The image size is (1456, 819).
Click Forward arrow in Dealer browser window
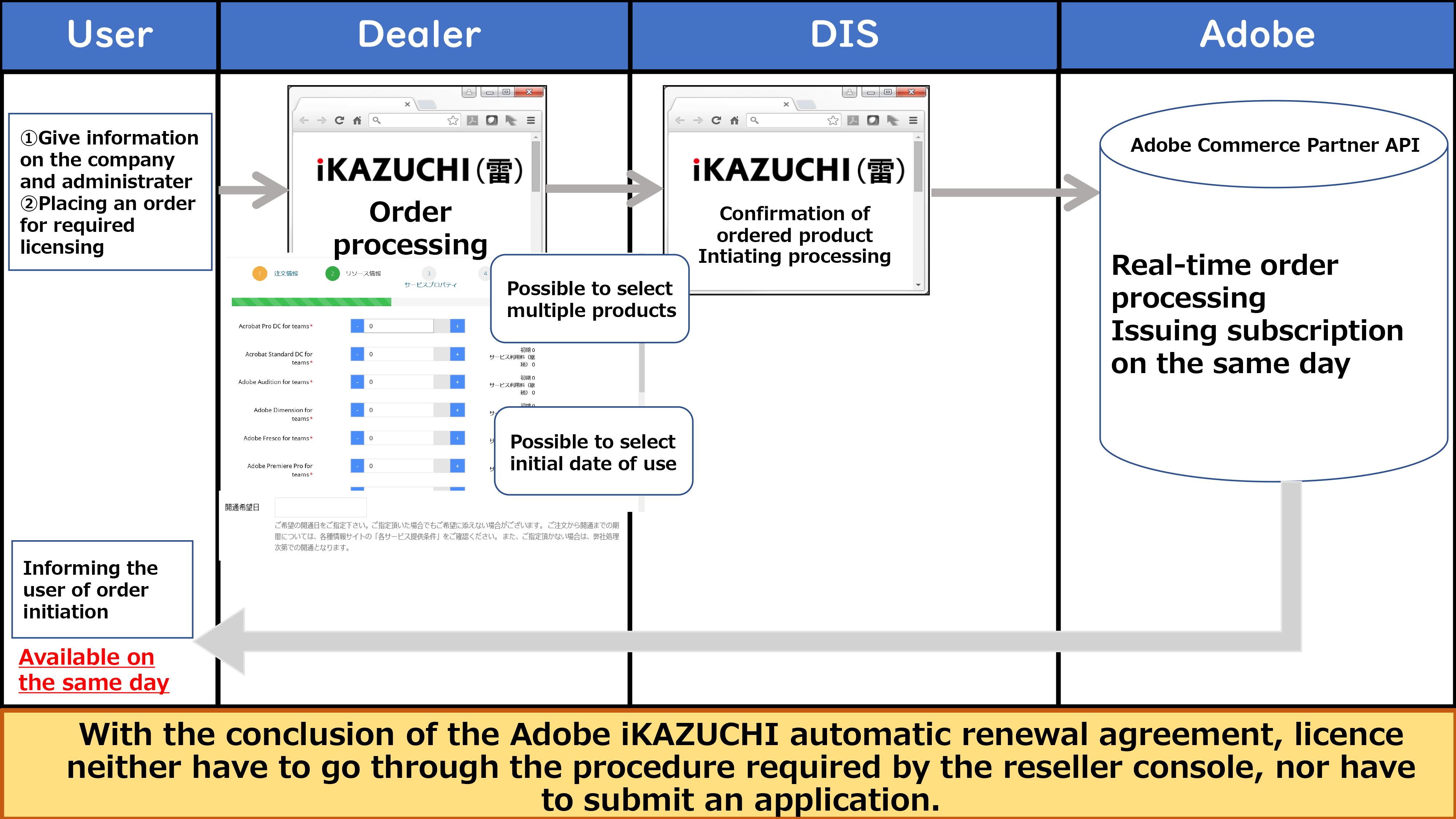[322, 120]
